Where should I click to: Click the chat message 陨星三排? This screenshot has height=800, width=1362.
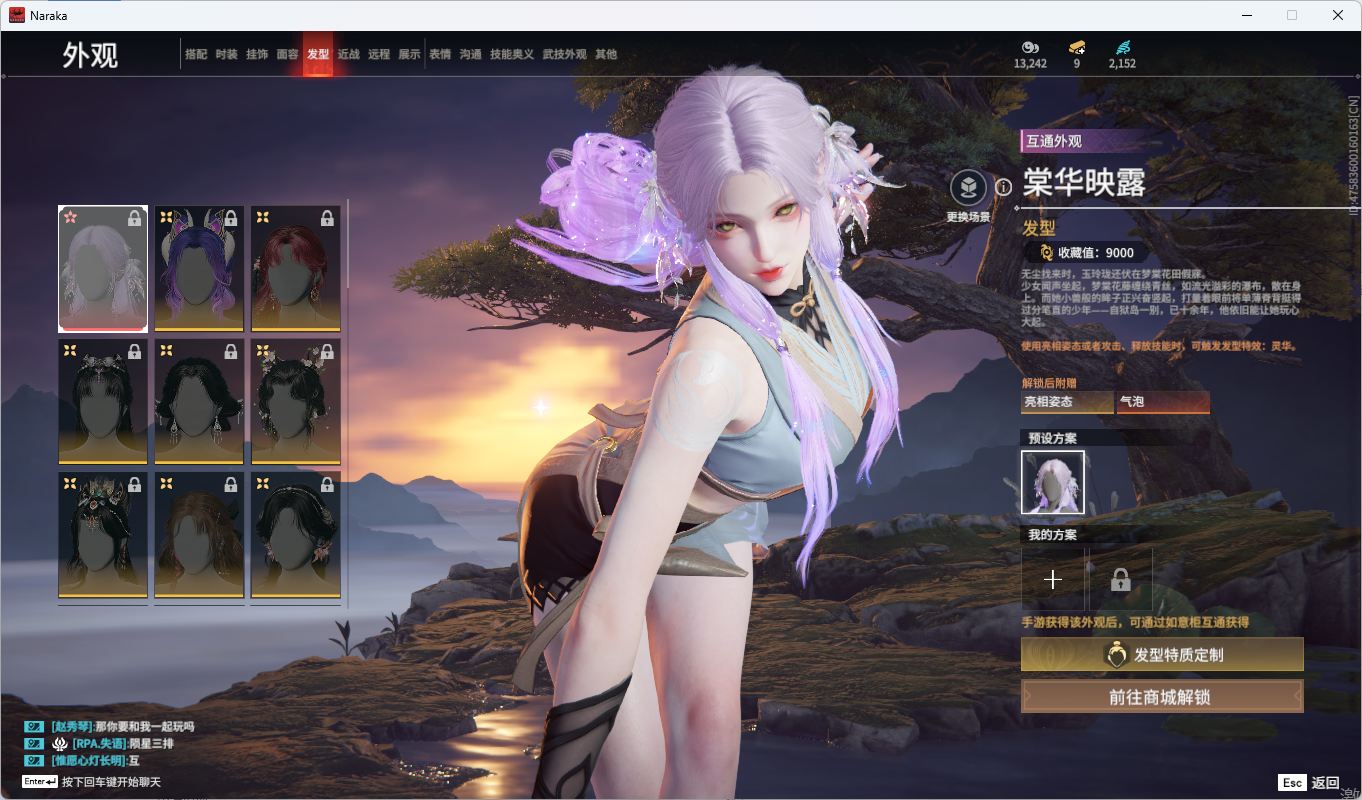pos(152,744)
